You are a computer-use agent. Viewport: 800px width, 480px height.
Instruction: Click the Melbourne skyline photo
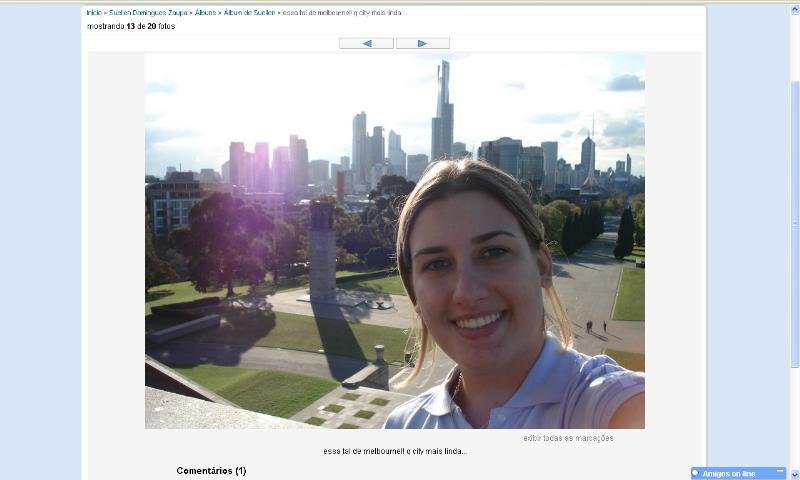pos(395,241)
